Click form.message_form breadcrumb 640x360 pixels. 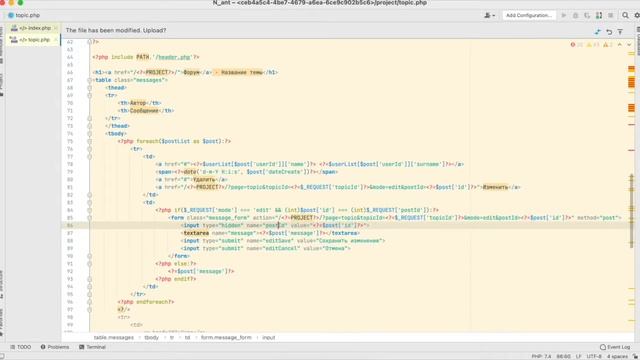[x=226, y=338]
